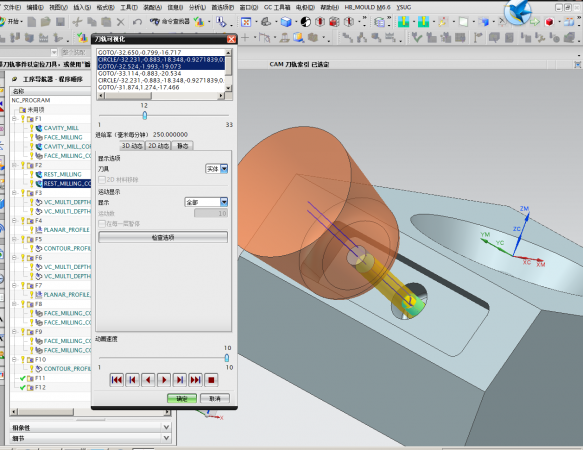This screenshot has width=583, height=450.
Task: Click the play forward playback button
Action: [164, 380]
